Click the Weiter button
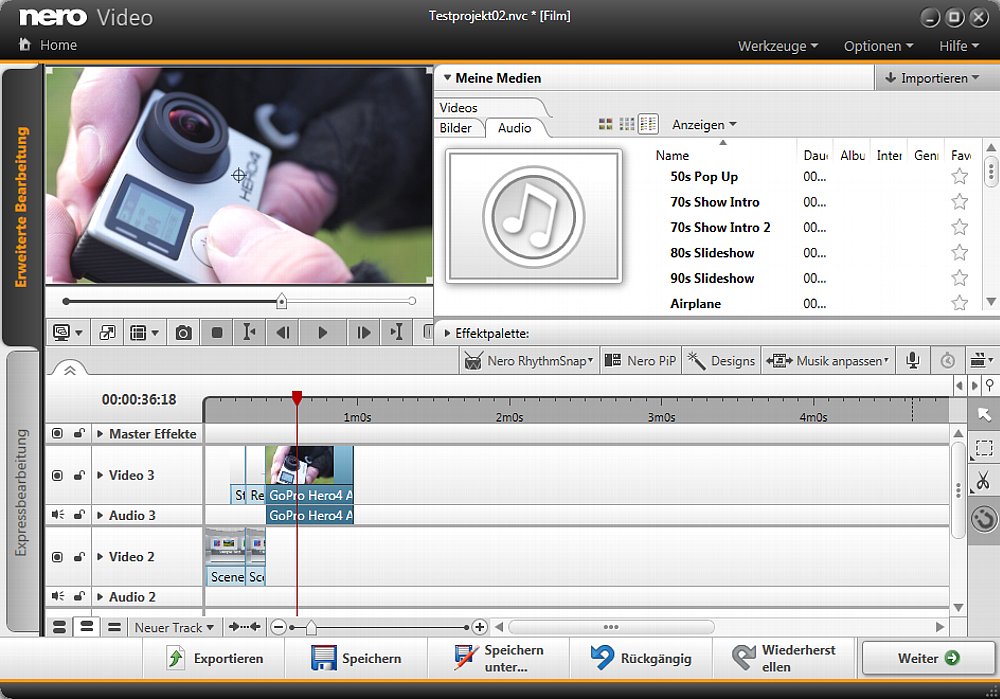 (x=928, y=658)
